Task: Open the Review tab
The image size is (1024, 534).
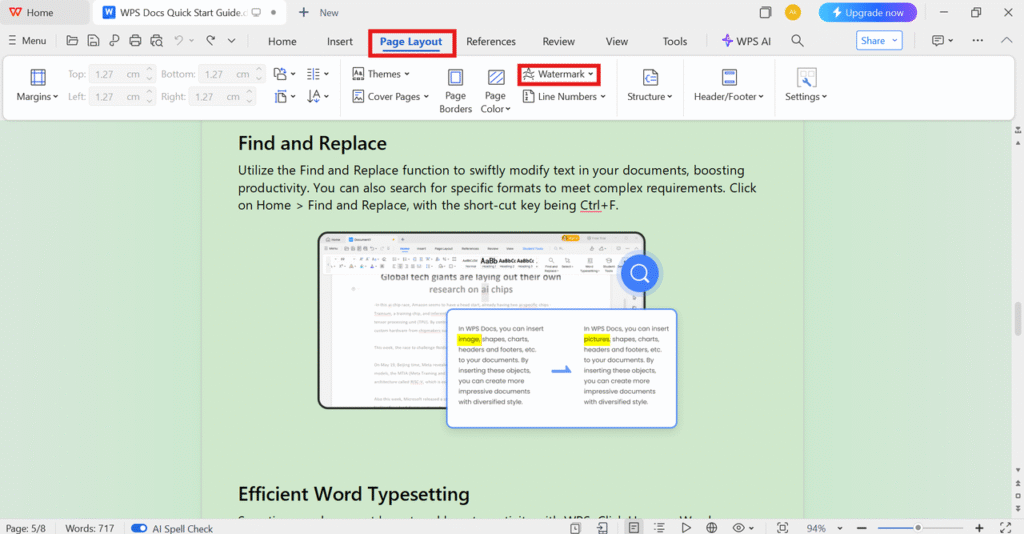Action: [558, 41]
